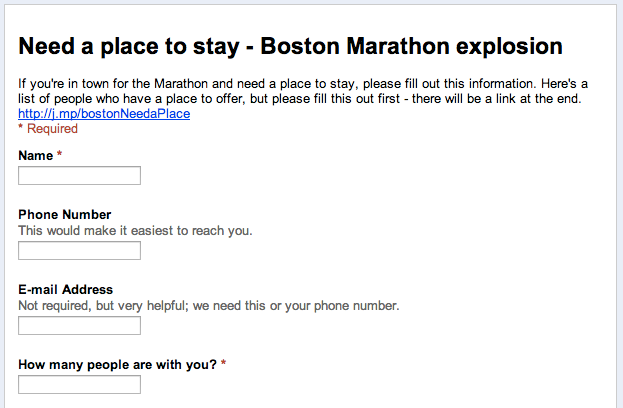Click the bold 'Name' field label
Screen dimensions: 623x408
36,156
